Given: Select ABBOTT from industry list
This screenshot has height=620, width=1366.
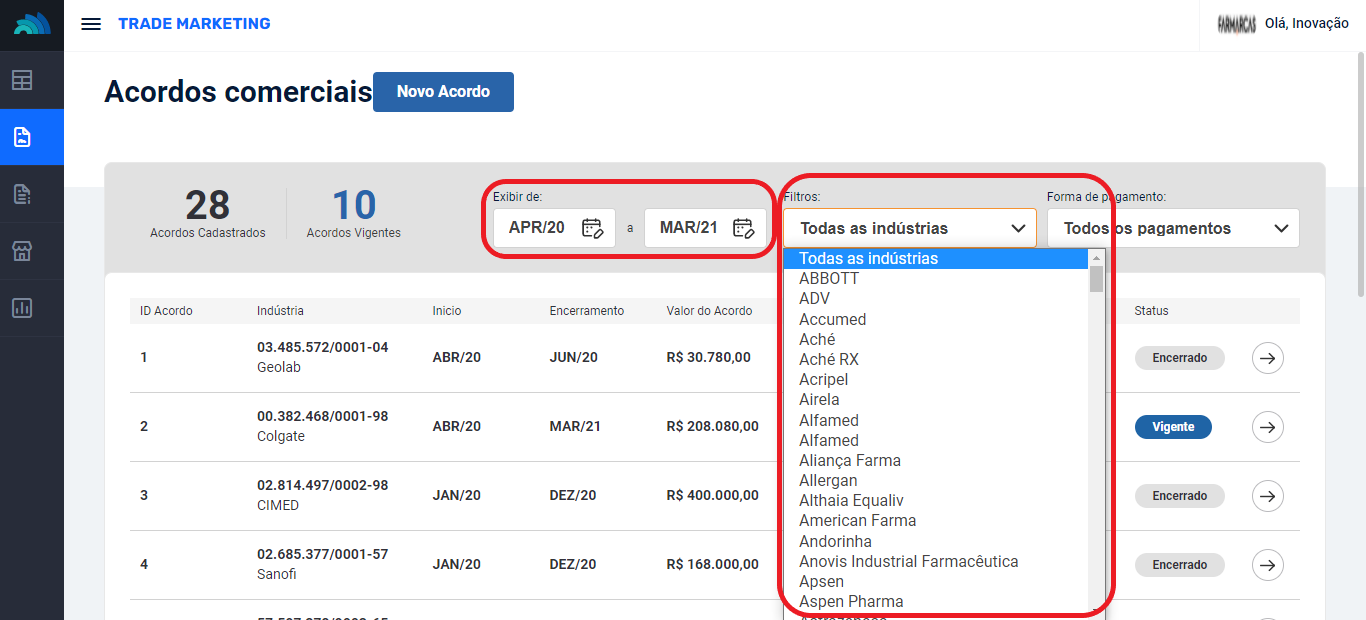Looking at the screenshot, I should tap(829, 279).
